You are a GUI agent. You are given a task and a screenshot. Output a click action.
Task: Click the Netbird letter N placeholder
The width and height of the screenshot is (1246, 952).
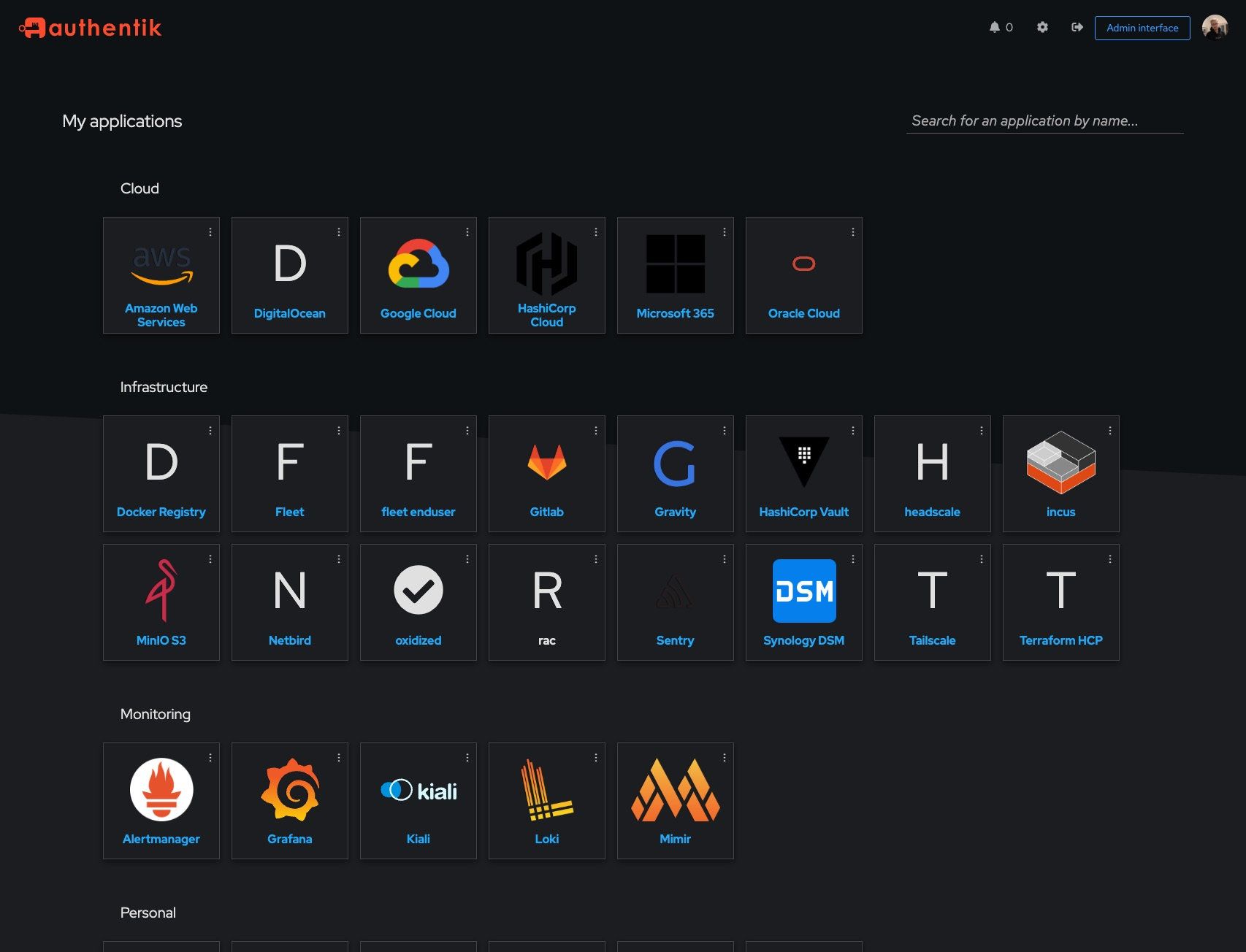290,591
